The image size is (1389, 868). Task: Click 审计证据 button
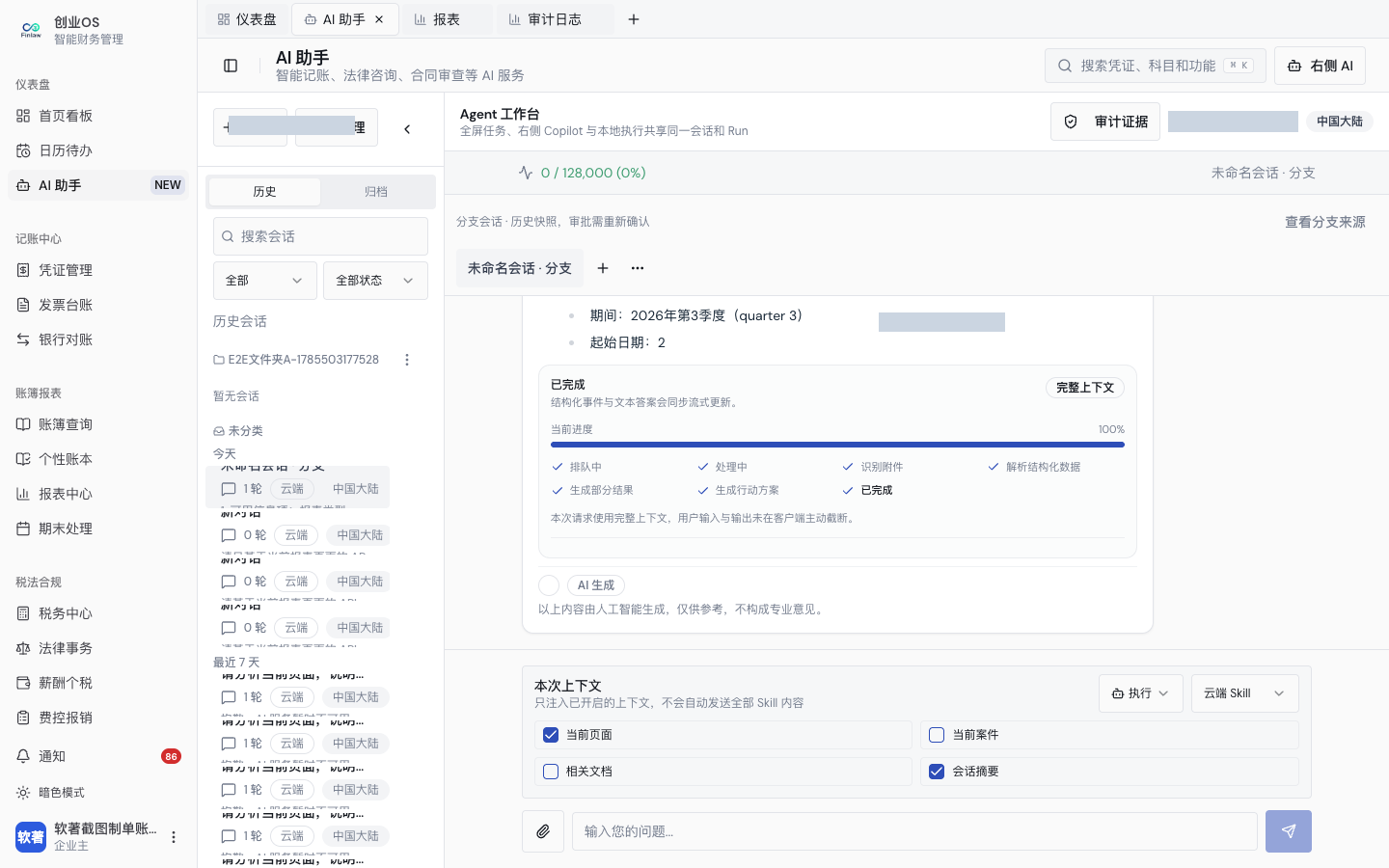tap(1105, 122)
